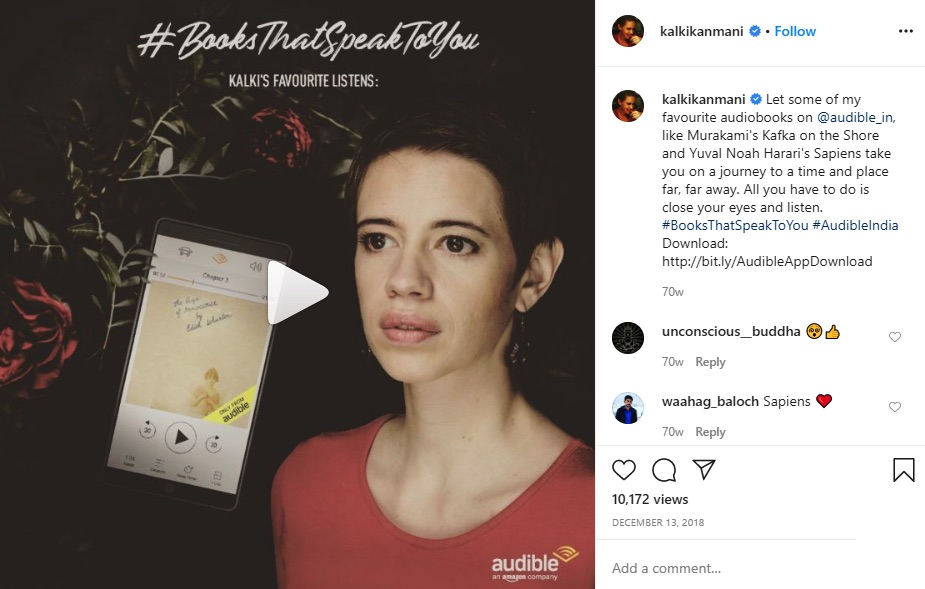Reply to waahag_baloch's comment
The width and height of the screenshot is (925, 589).
pyautogui.click(x=710, y=431)
